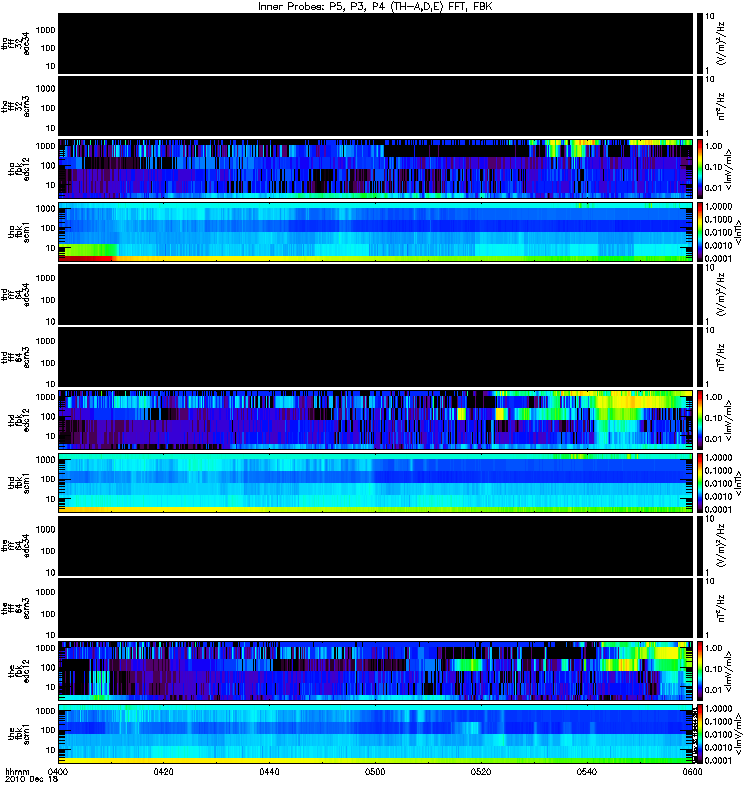750x800 pixels.
Task: Click the 0440 time axis label
Action: 269,771
